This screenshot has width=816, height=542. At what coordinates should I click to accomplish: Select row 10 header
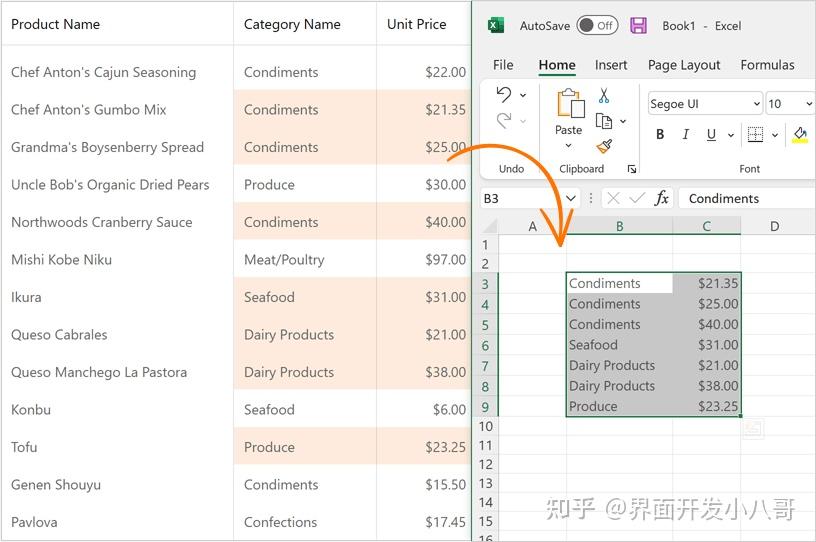click(485, 426)
